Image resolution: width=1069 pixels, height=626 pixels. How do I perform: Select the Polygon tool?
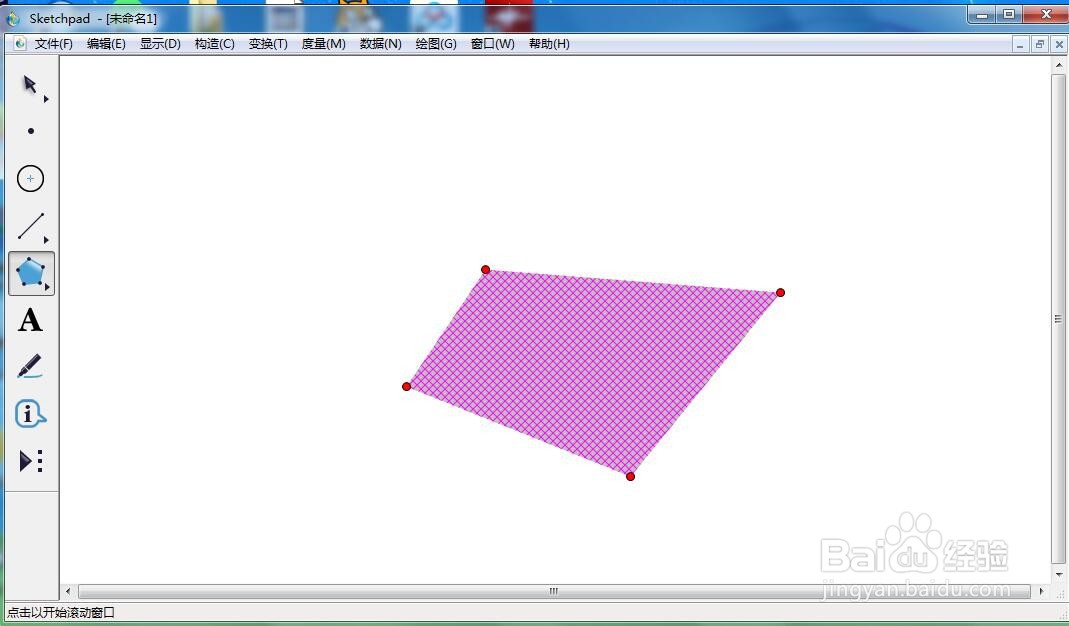pyautogui.click(x=31, y=273)
